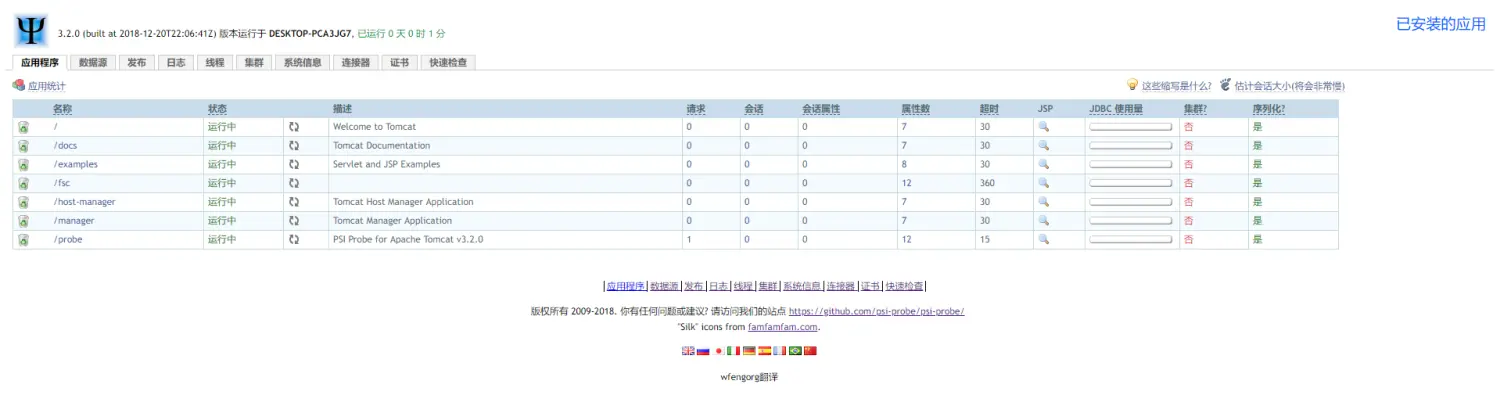The height and width of the screenshot is (413, 1500).
Task: Go to the 线程 tab
Action: tap(214, 62)
